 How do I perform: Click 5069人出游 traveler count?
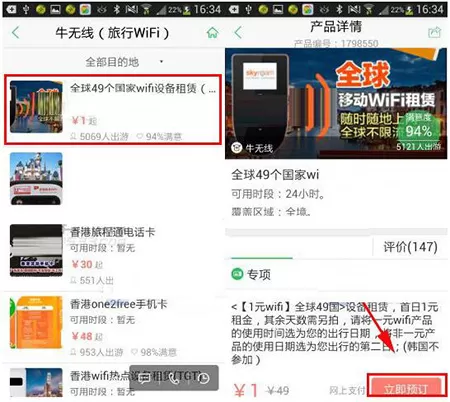point(99,136)
